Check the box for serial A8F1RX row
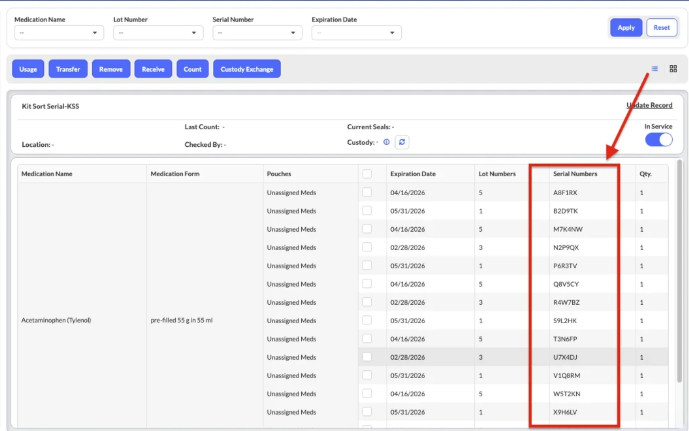Image resolution: width=689 pixels, height=431 pixels. click(x=367, y=192)
